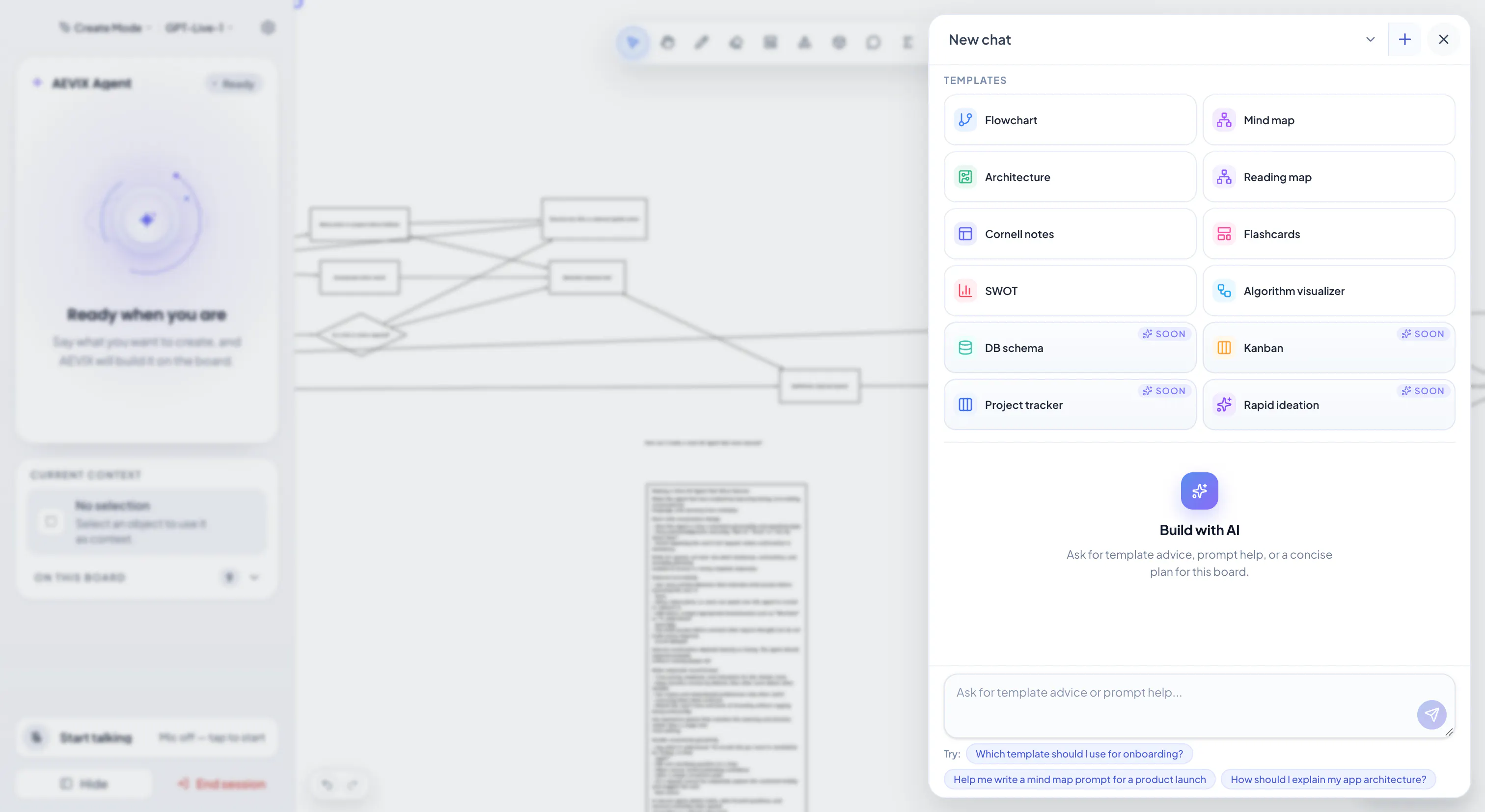Activate the select pointer tool in toolbar
This screenshot has height=812, width=1485.
pos(633,42)
